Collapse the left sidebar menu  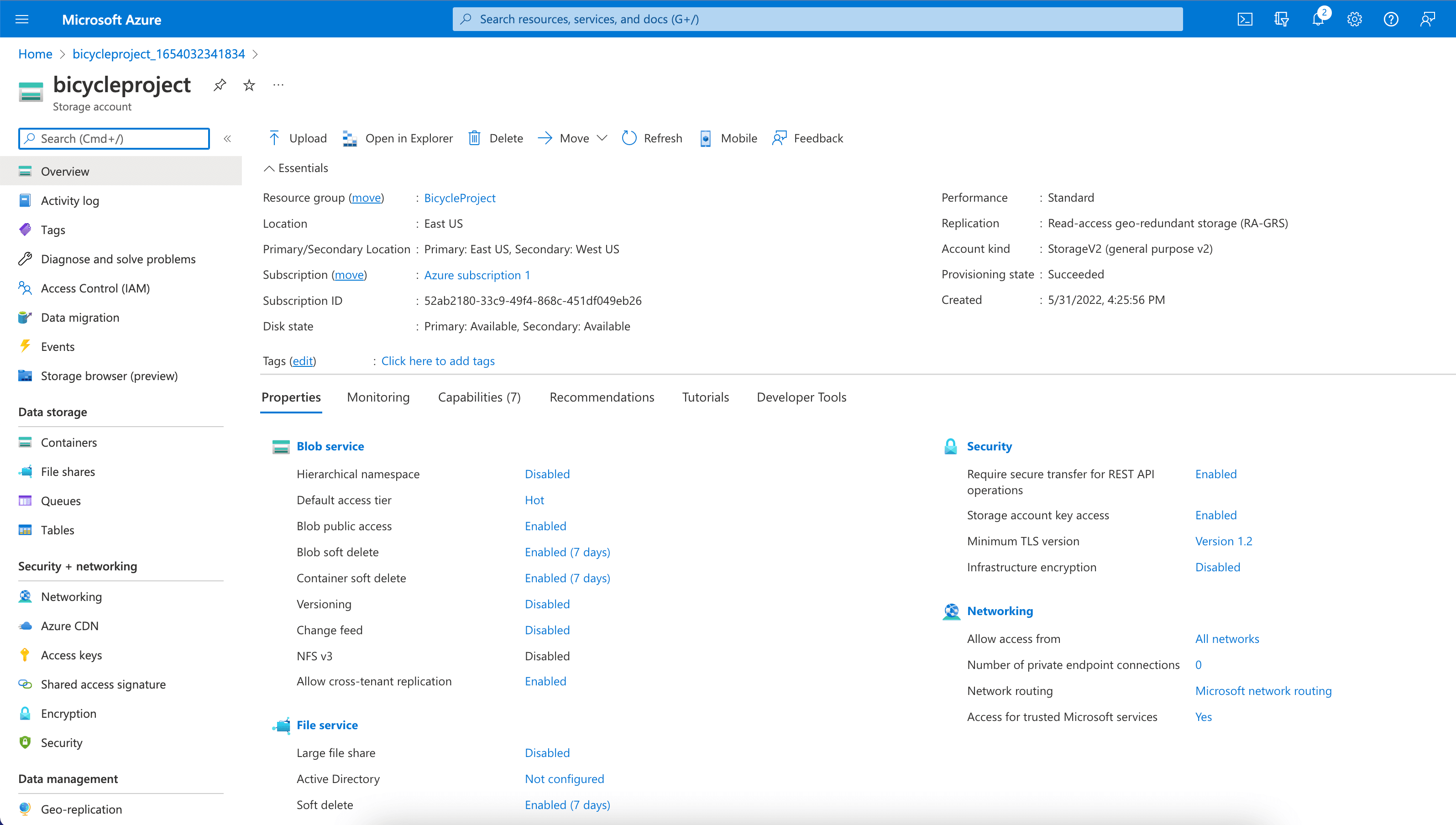point(227,139)
